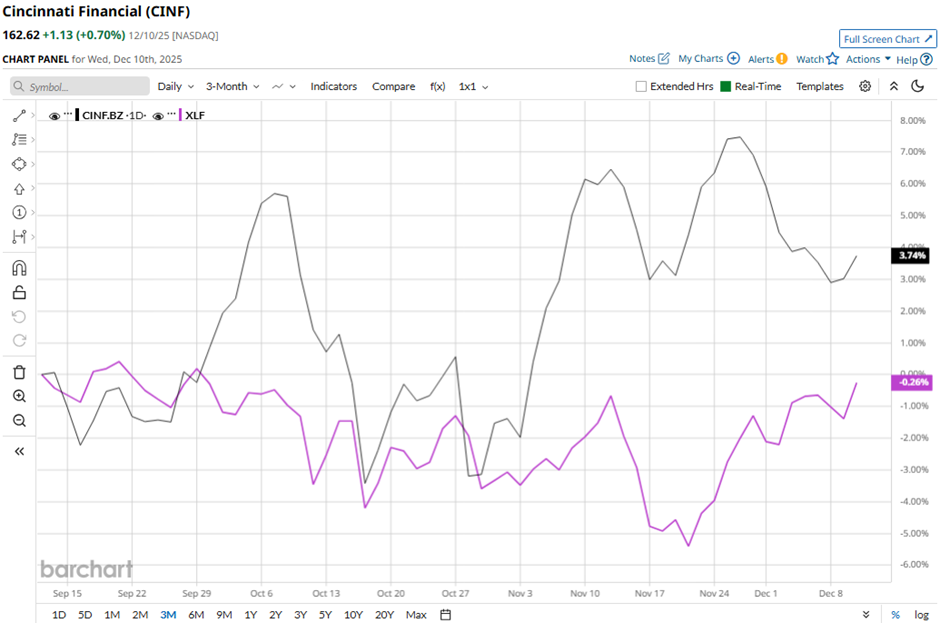Pick the numbered label tool
Screen dimensions: 940x623
tap(19, 212)
